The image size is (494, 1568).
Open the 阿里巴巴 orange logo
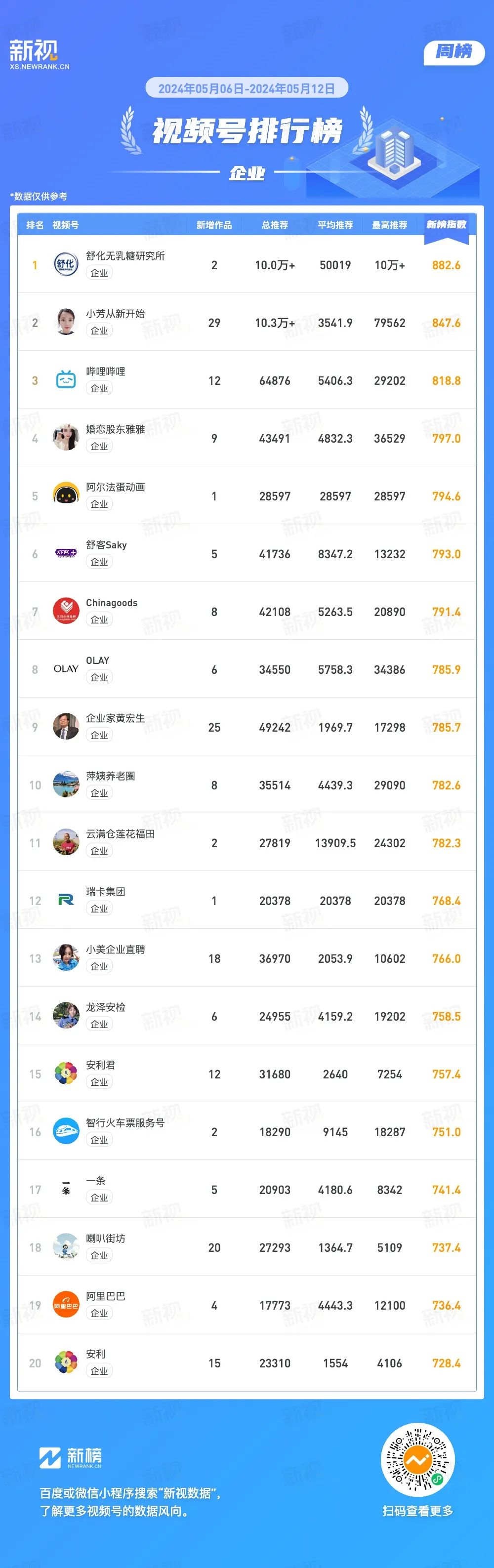(x=66, y=1305)
